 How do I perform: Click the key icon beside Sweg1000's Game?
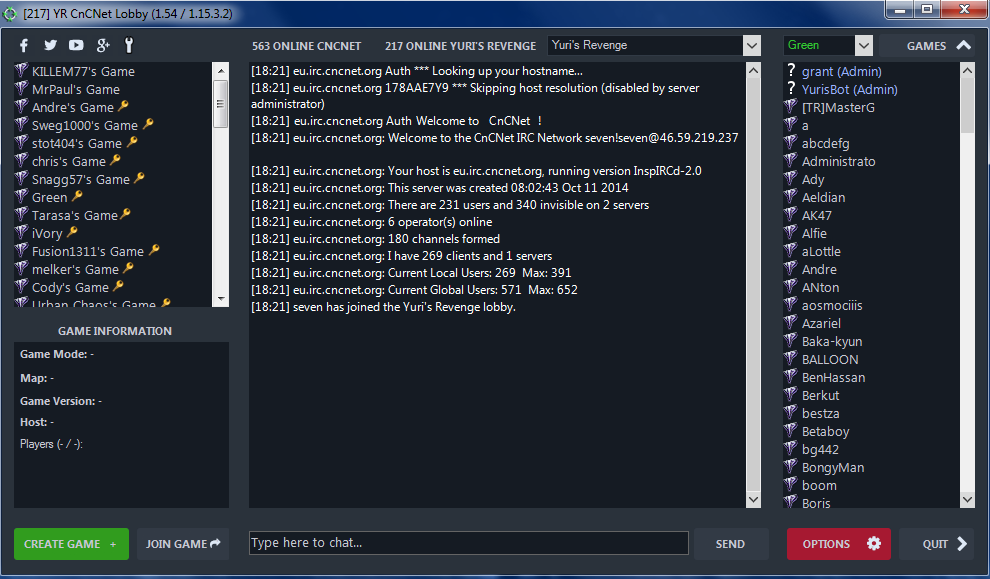(x=148, y=124)
